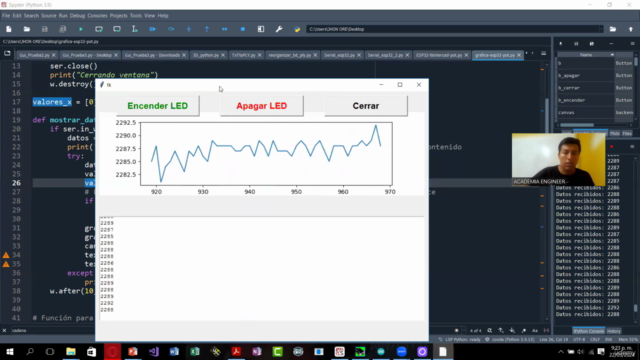Run the current cell
This screenshot has height=360, width=640.
pos(99,29)
